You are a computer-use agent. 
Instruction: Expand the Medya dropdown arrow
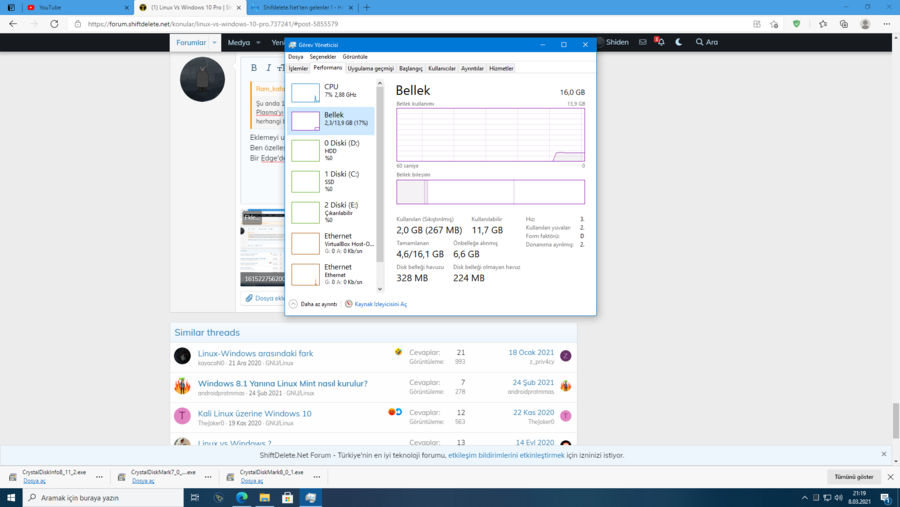click(258, 42)
